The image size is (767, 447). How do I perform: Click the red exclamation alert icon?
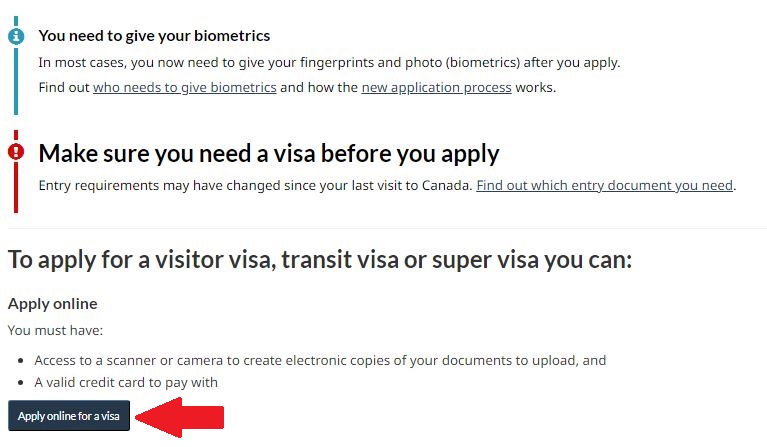(16, 152)
